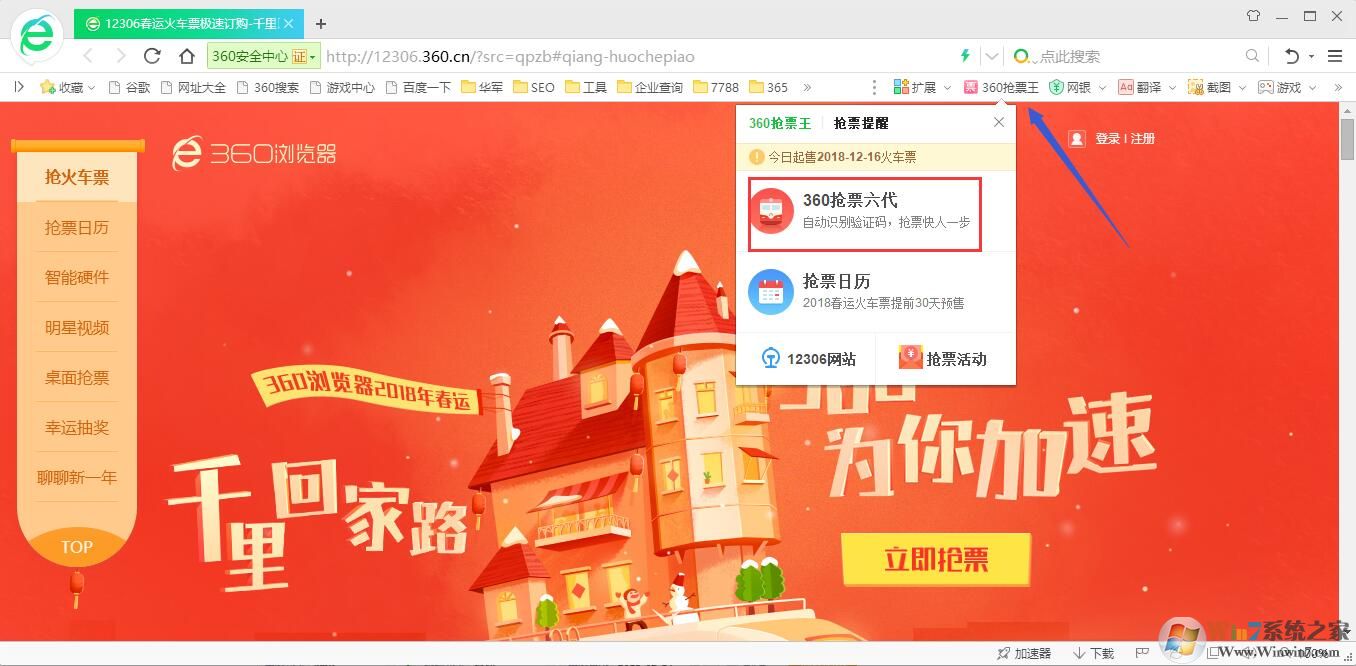1356x666 pixels.
Task: Open the 360安全中心 site info dropdown
Action: point(263,56)
